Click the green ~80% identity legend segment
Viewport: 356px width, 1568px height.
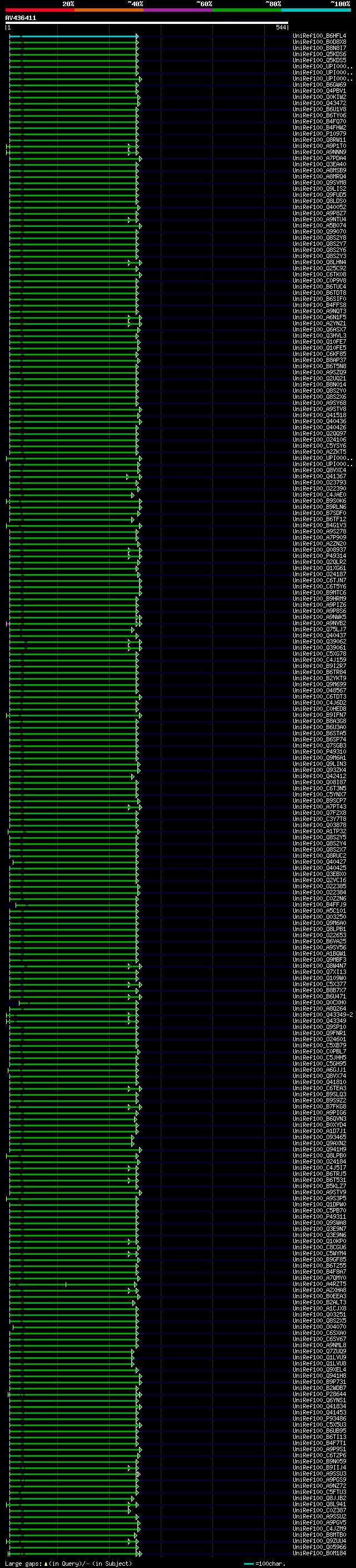(x=247, y=10)
